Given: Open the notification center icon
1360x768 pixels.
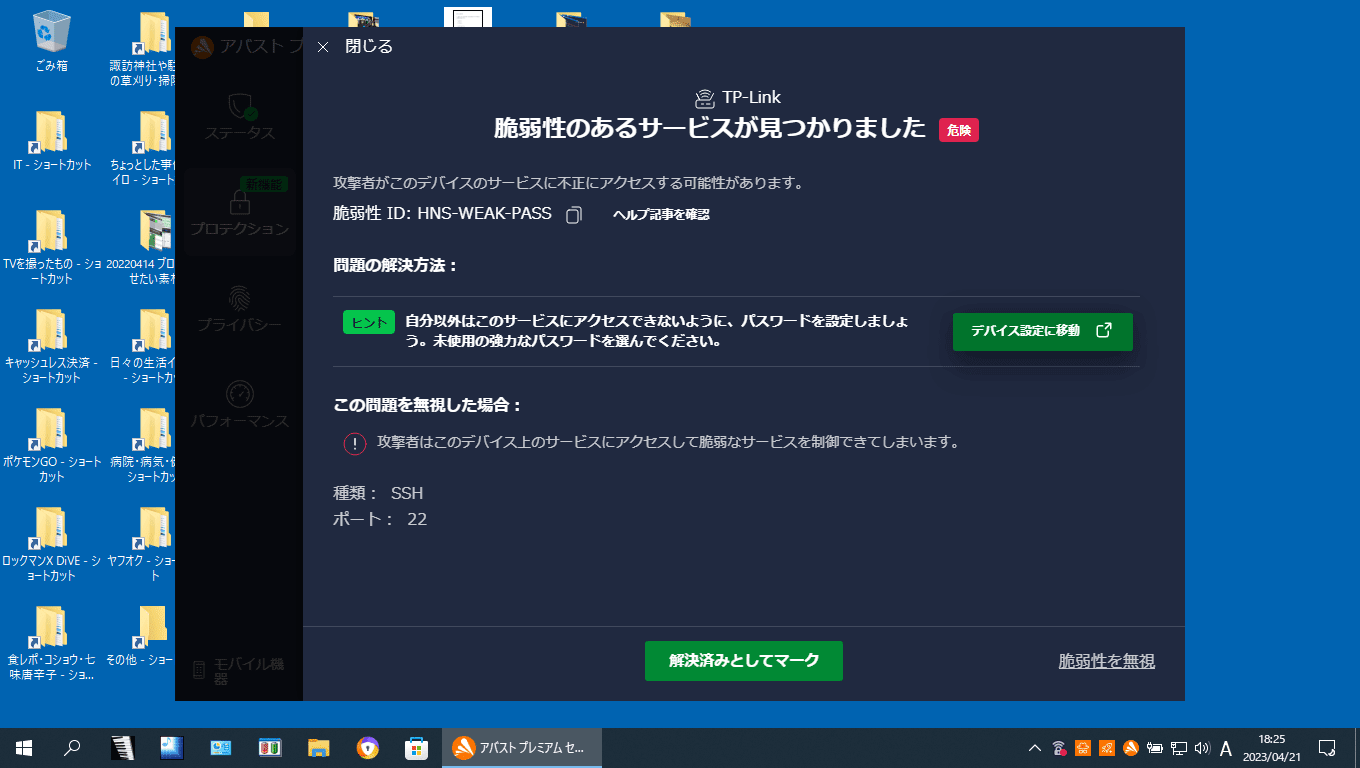Looking at the screenshot, I should pyautogui.click(x=1327, y=747).
